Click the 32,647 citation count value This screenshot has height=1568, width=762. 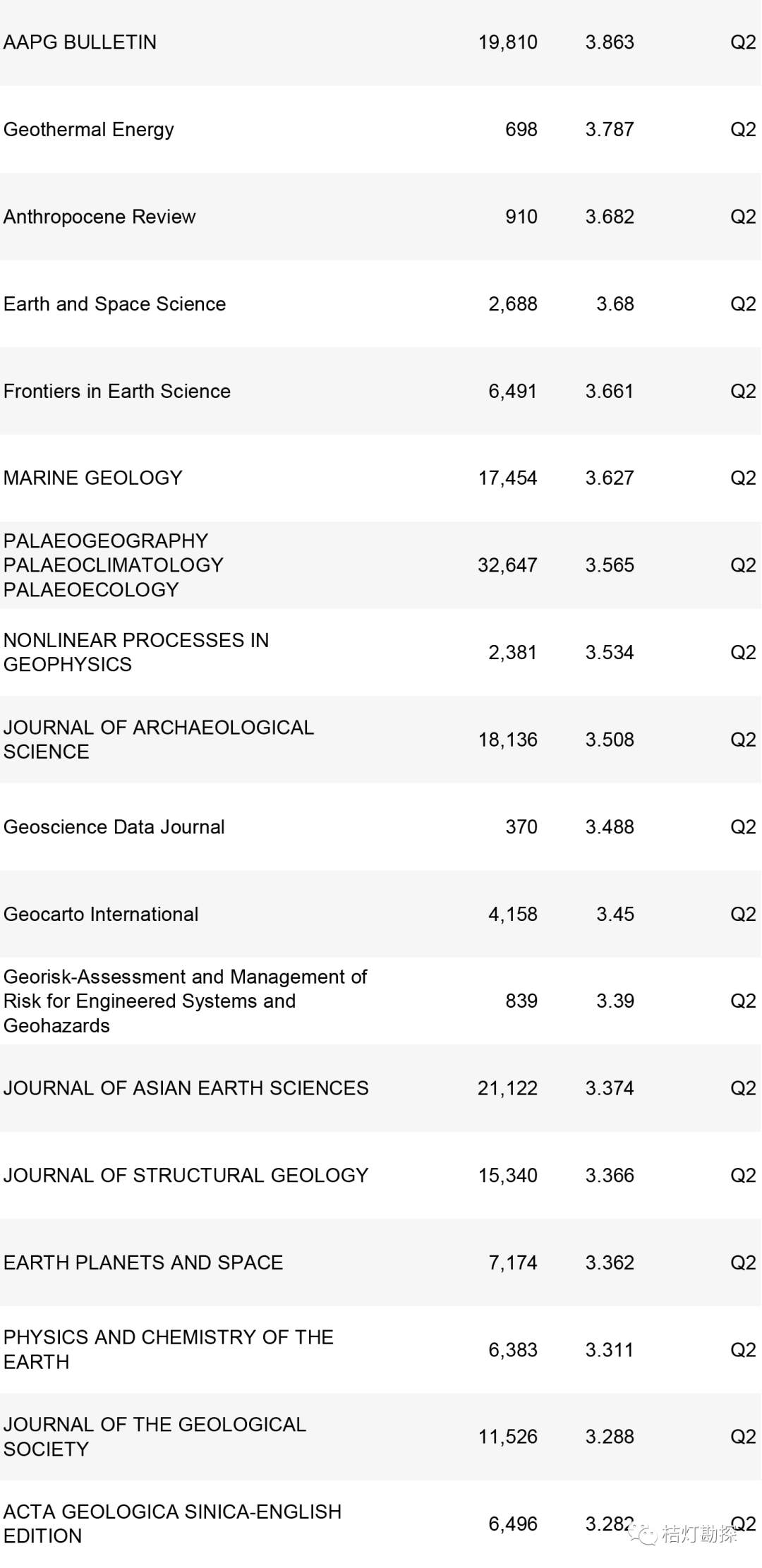pyautogui.click(x=507, y=565)
